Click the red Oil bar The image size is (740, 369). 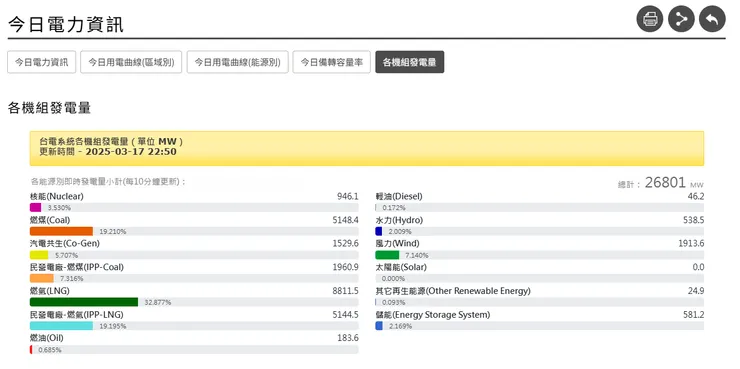pos(31,349)
